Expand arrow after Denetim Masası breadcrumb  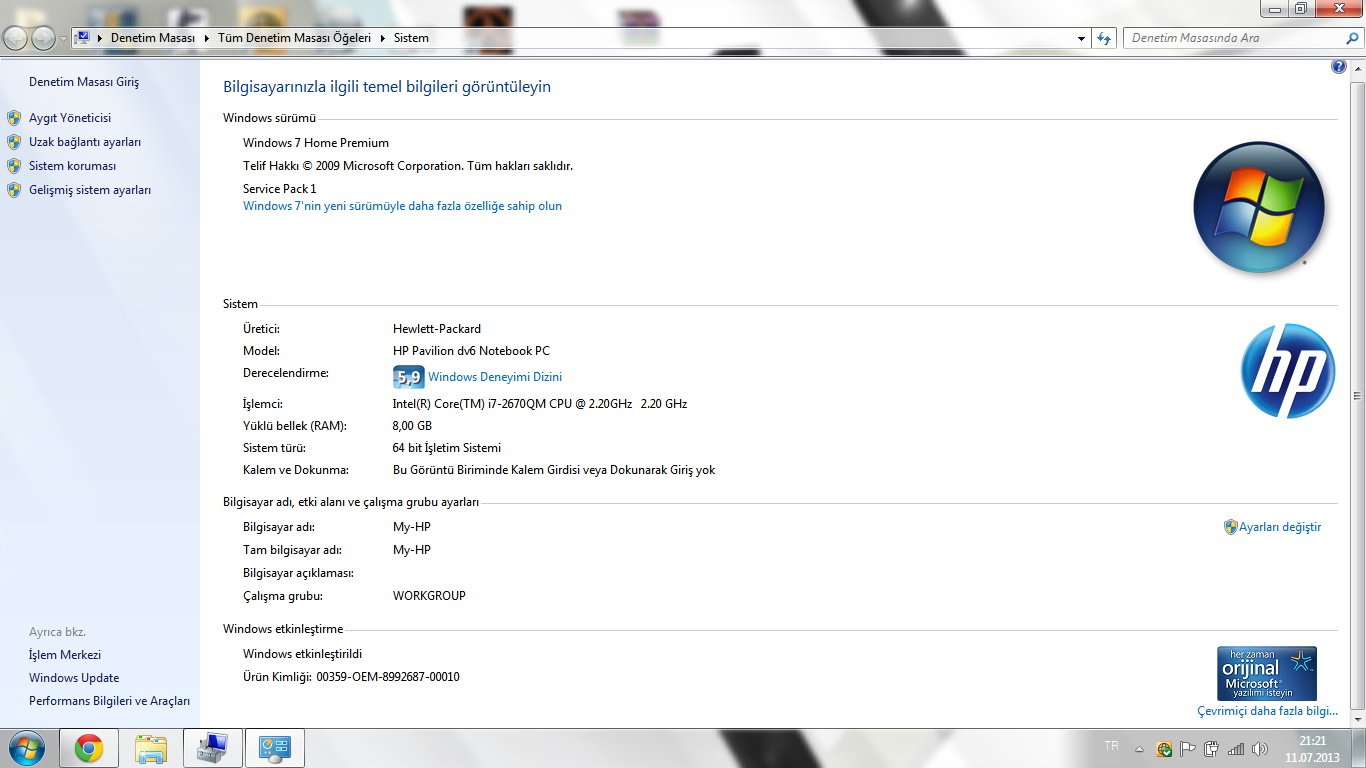(207, 38)
